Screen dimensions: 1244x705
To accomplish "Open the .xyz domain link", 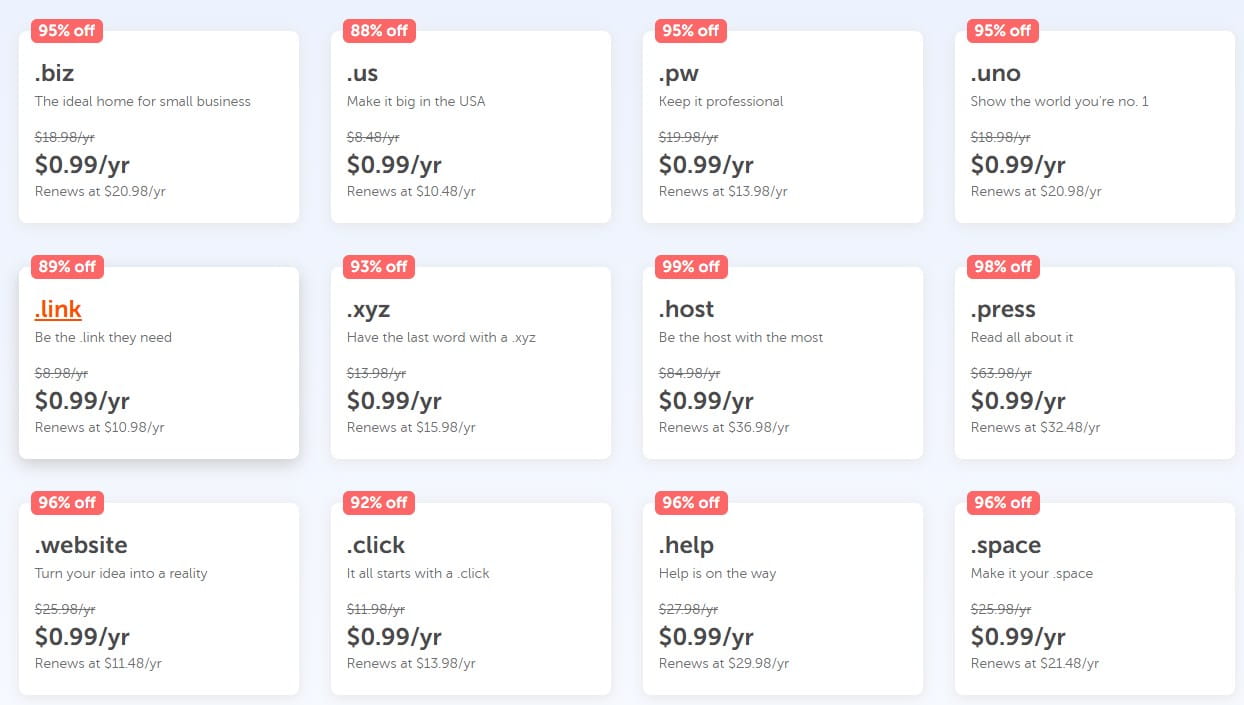I will tap(369, 309).
